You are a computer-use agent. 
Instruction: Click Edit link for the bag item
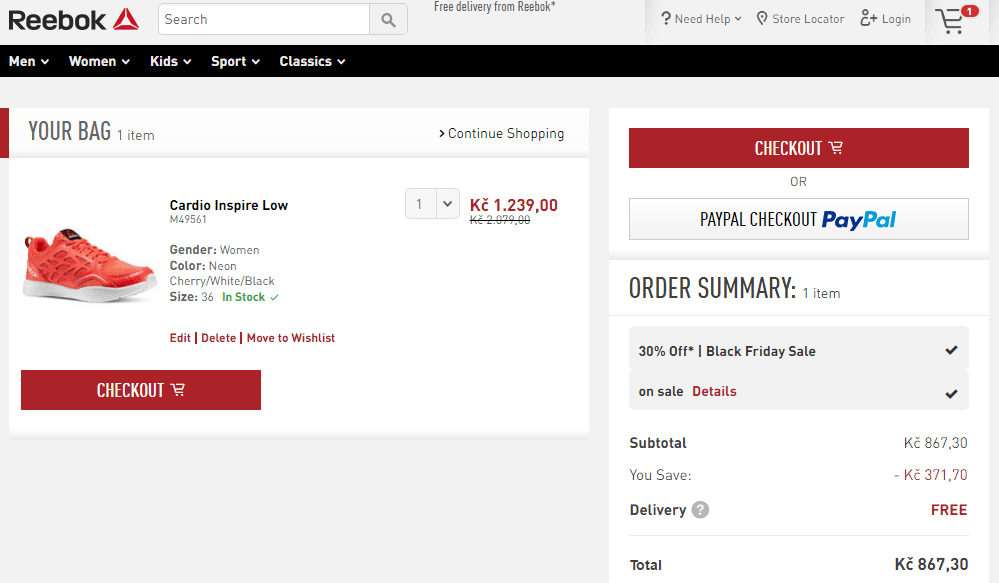(x=180, y=338)
